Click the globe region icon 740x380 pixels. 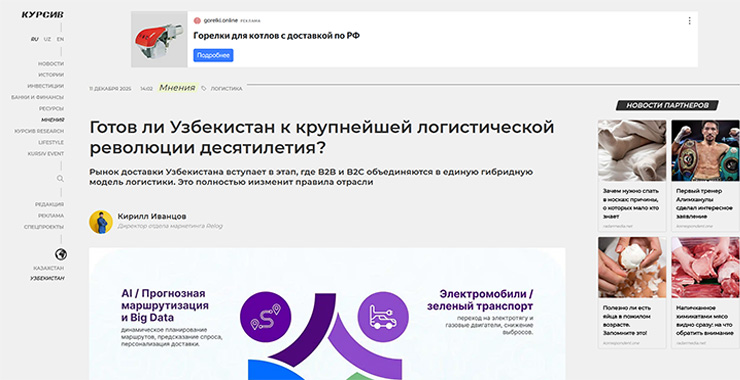tap(60, 254)
